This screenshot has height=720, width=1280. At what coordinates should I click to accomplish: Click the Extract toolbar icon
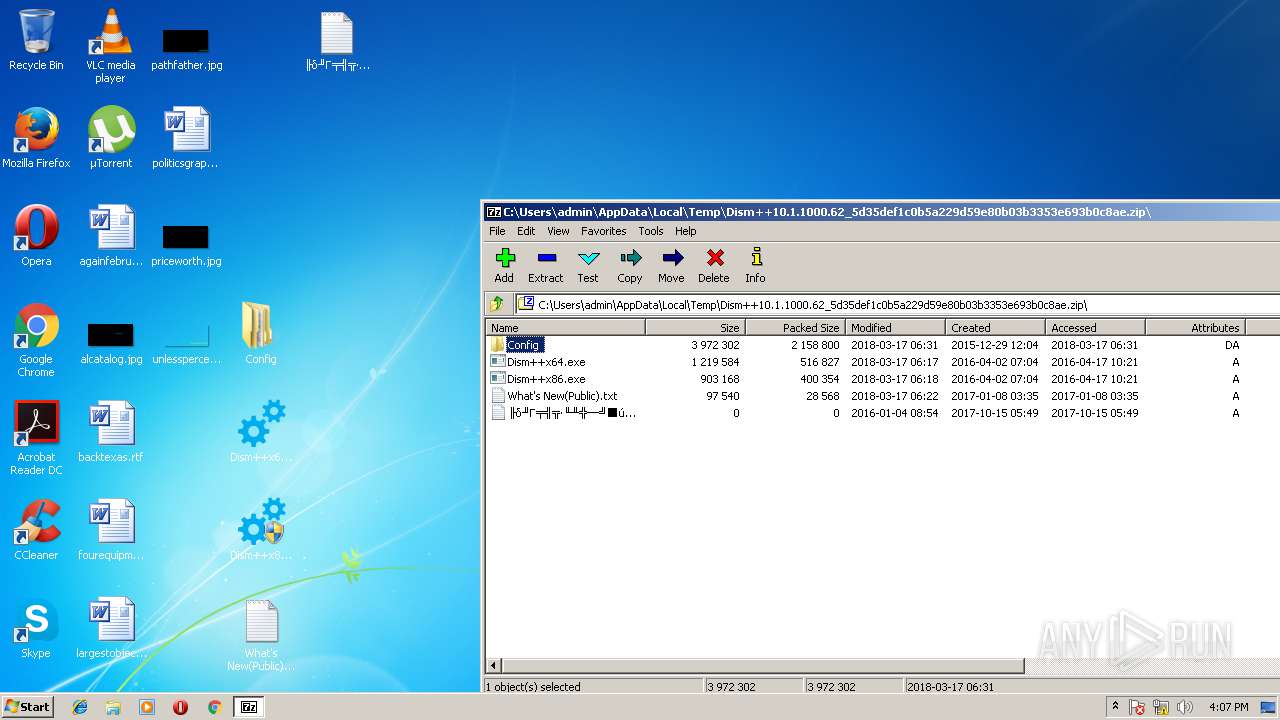pos(546,266)
